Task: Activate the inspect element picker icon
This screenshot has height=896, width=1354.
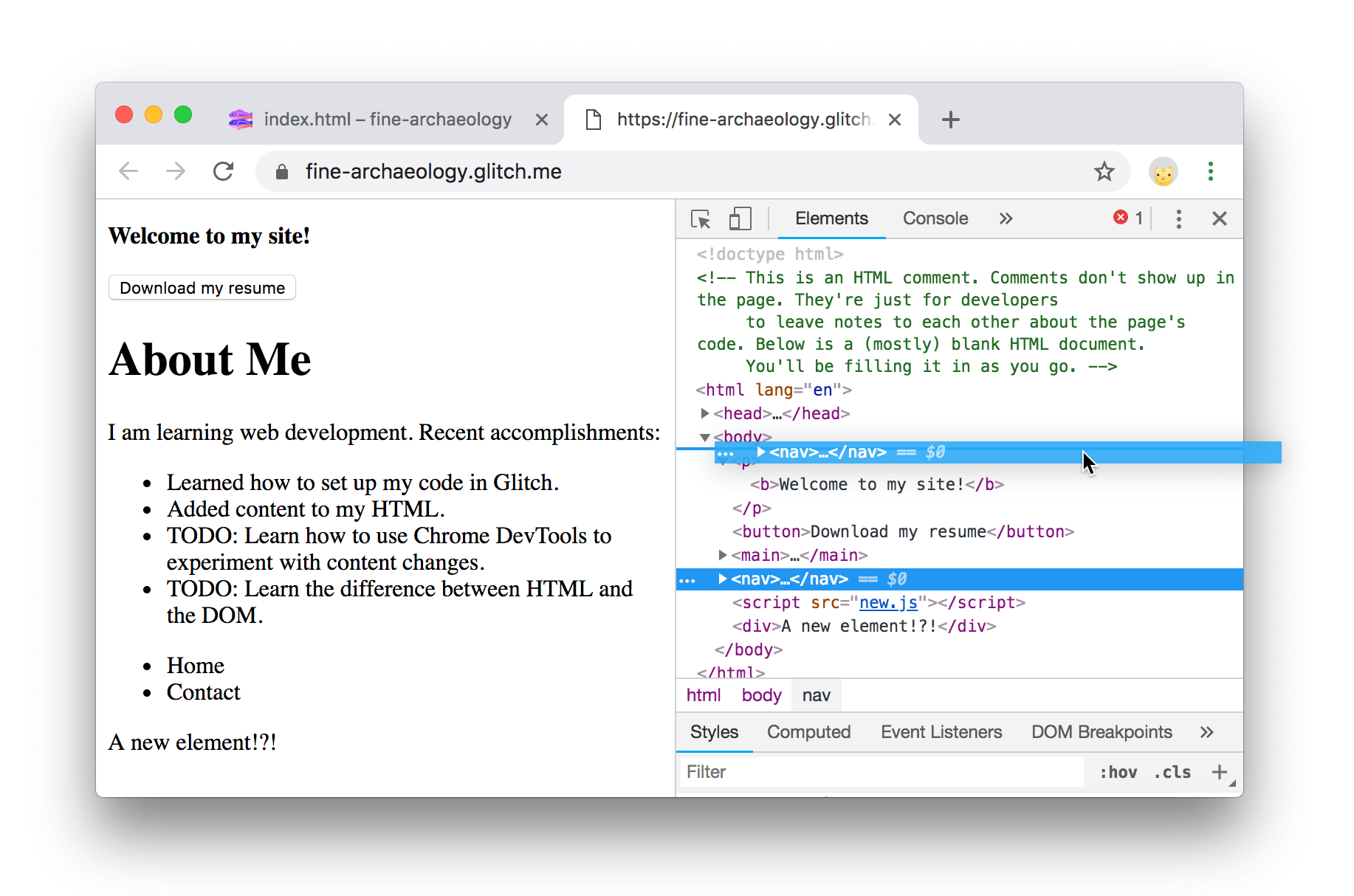Action: [701, 218]
